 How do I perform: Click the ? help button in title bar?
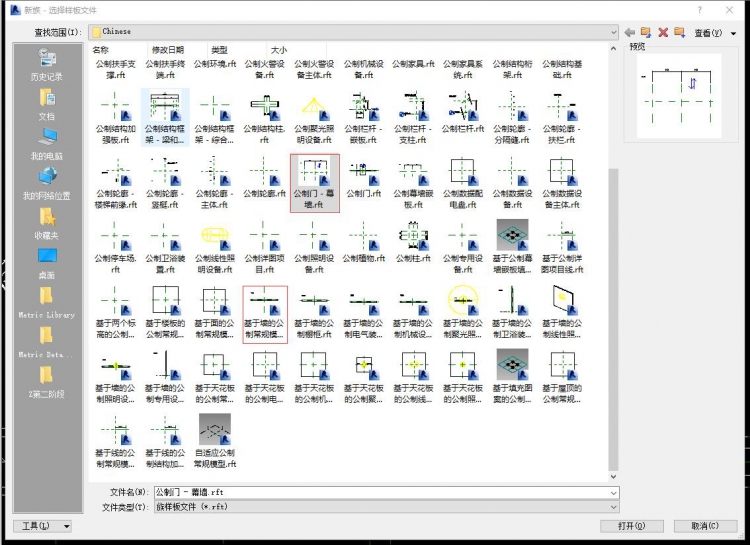[x=700, y=10]
